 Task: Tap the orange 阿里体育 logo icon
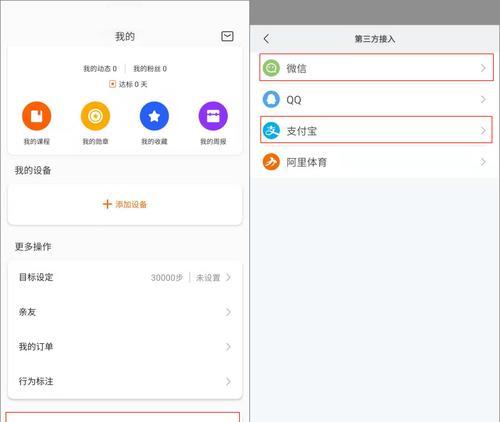(271, 162)
